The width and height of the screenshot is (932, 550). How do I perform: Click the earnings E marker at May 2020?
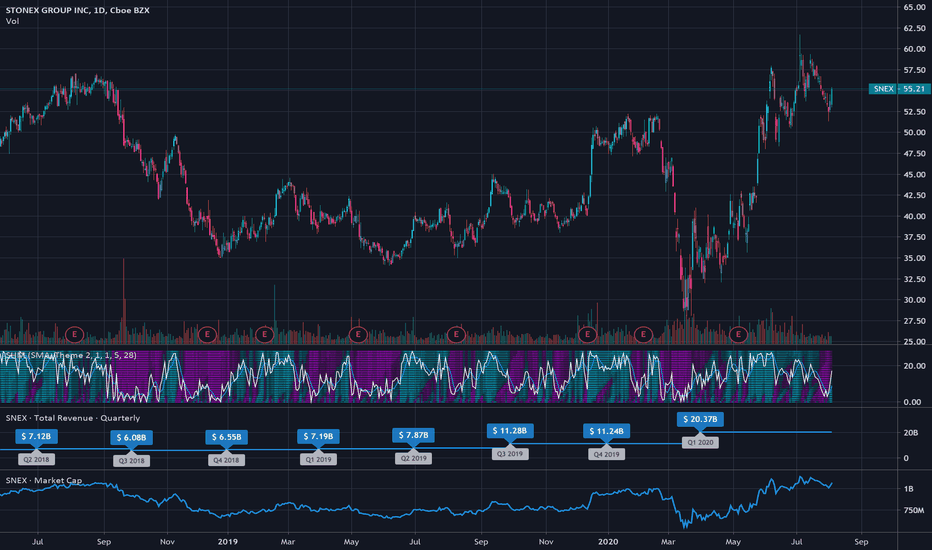point(738,335)
